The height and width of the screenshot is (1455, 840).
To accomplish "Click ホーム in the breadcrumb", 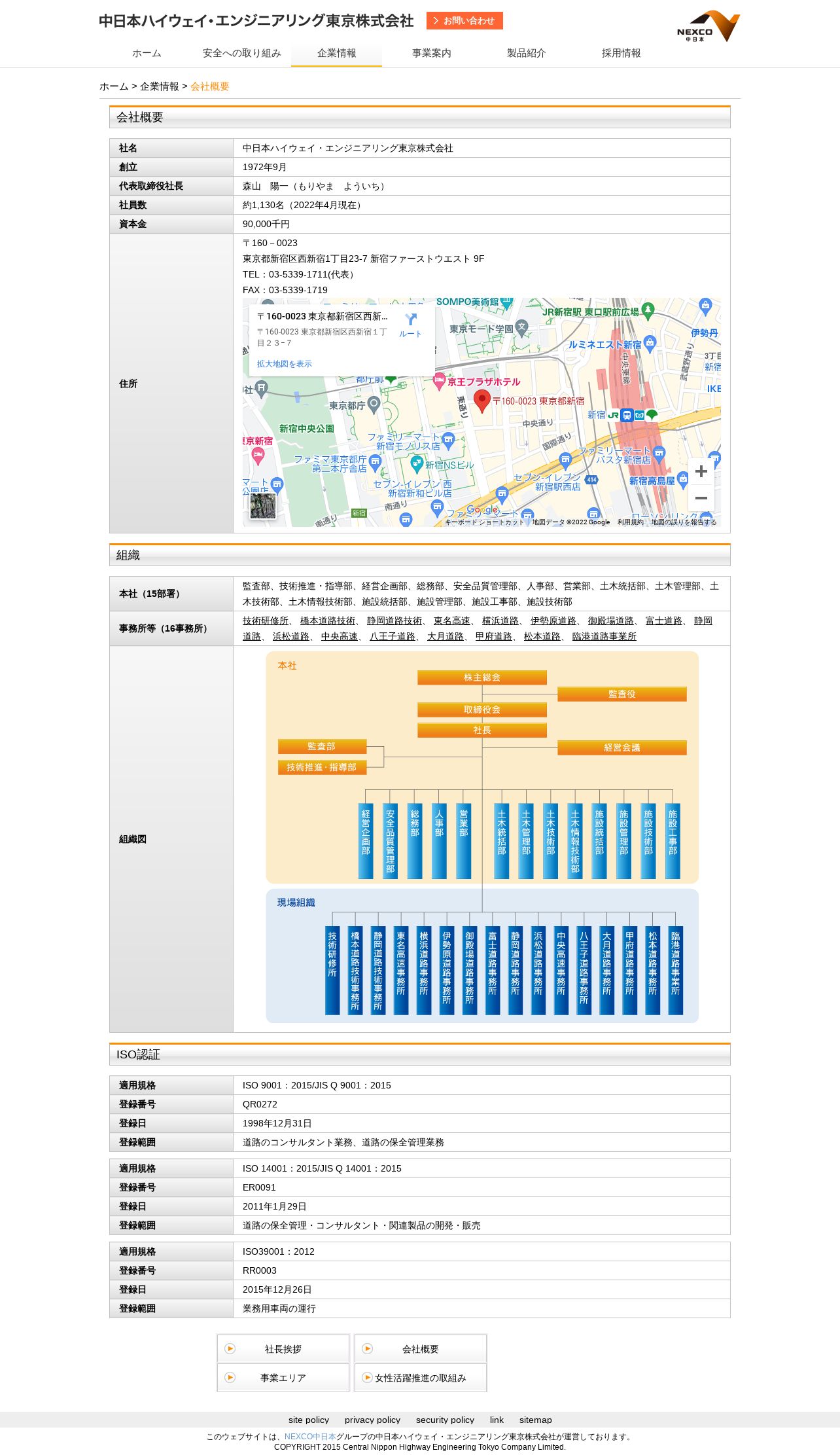I will [114, 86].
